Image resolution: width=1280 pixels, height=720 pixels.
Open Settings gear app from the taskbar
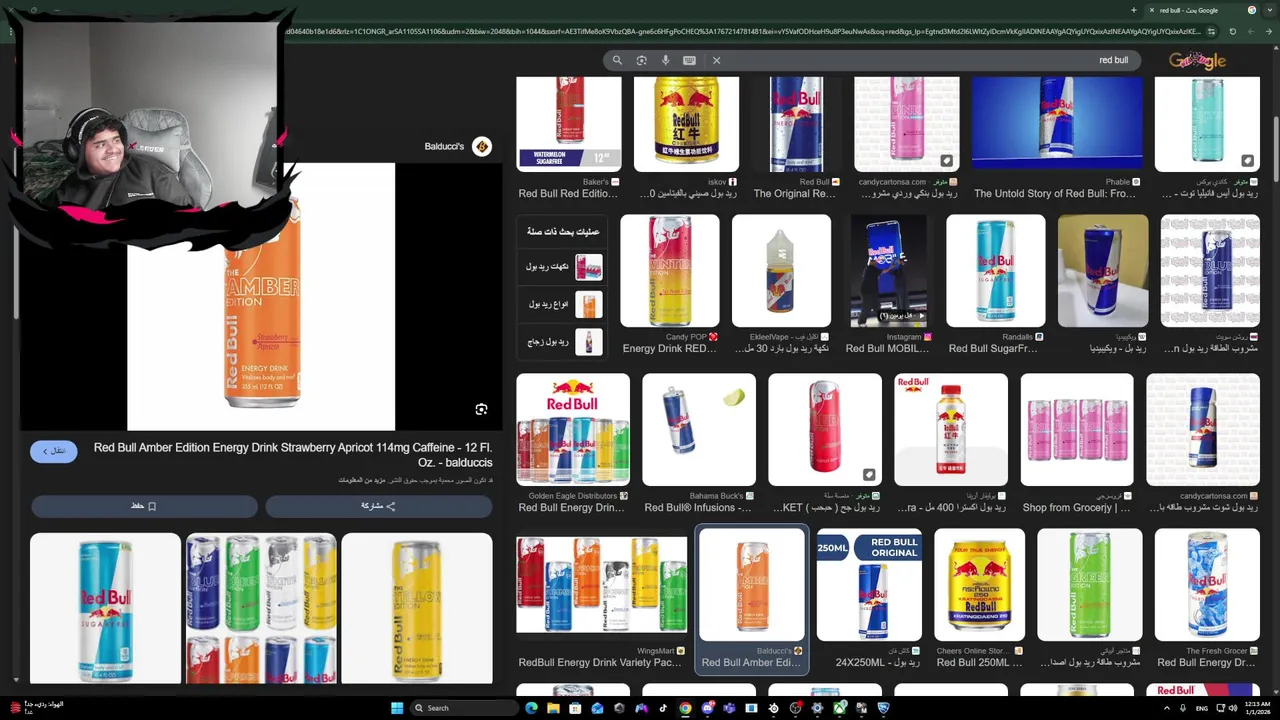coord(817,708)
